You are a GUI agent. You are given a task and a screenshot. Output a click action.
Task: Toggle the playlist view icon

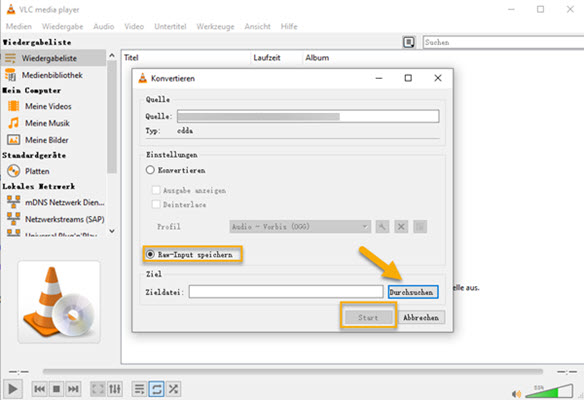point(139,389)
